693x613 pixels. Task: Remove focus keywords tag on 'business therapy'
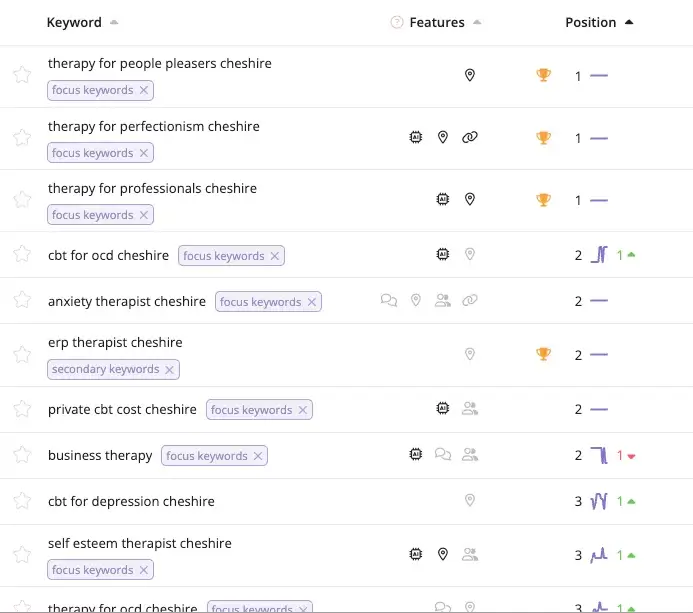pos(258,456)
